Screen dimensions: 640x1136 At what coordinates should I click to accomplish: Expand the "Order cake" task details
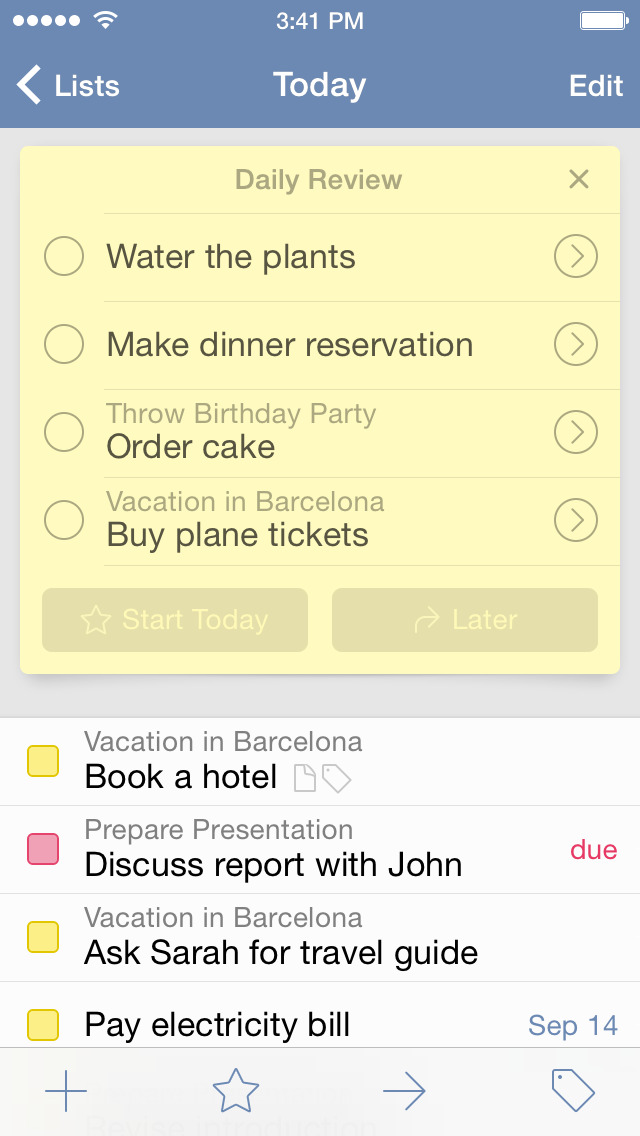click(x=575, y=432)
